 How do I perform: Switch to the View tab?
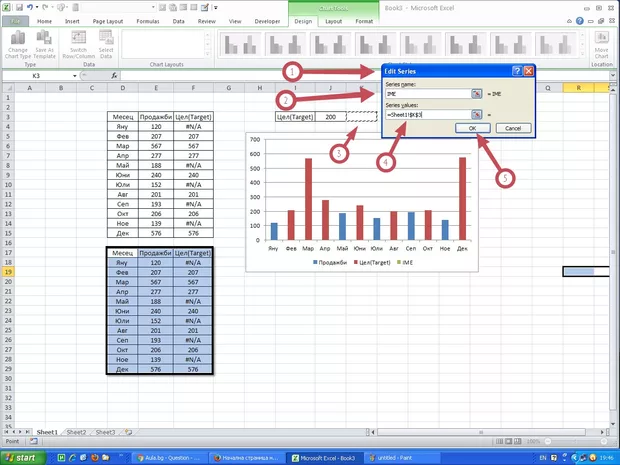235,21
